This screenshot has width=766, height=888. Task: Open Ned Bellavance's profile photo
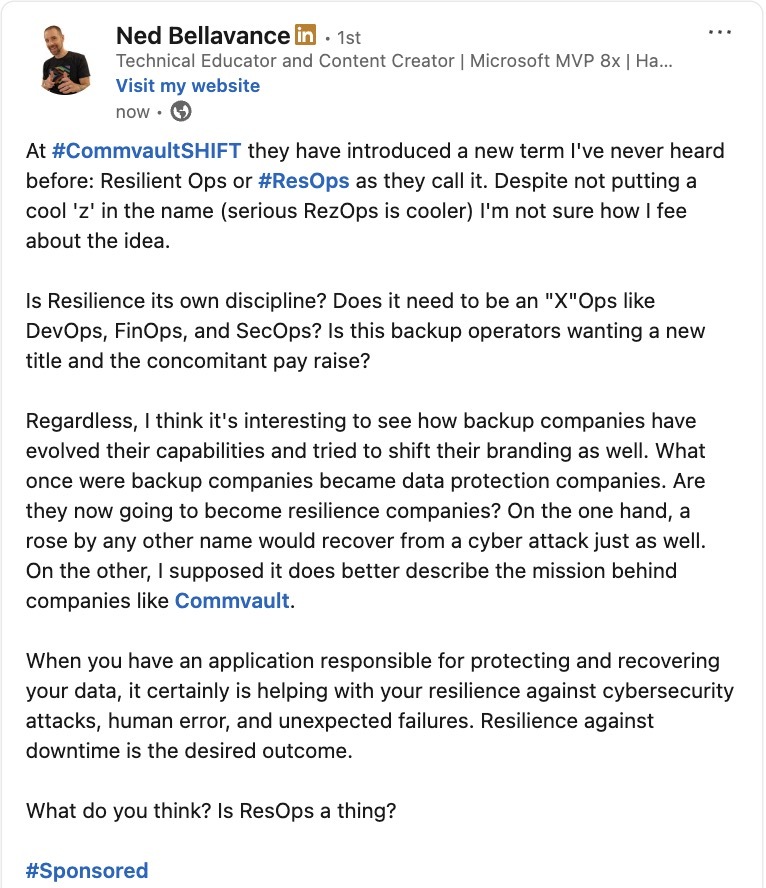pos(67,61)
